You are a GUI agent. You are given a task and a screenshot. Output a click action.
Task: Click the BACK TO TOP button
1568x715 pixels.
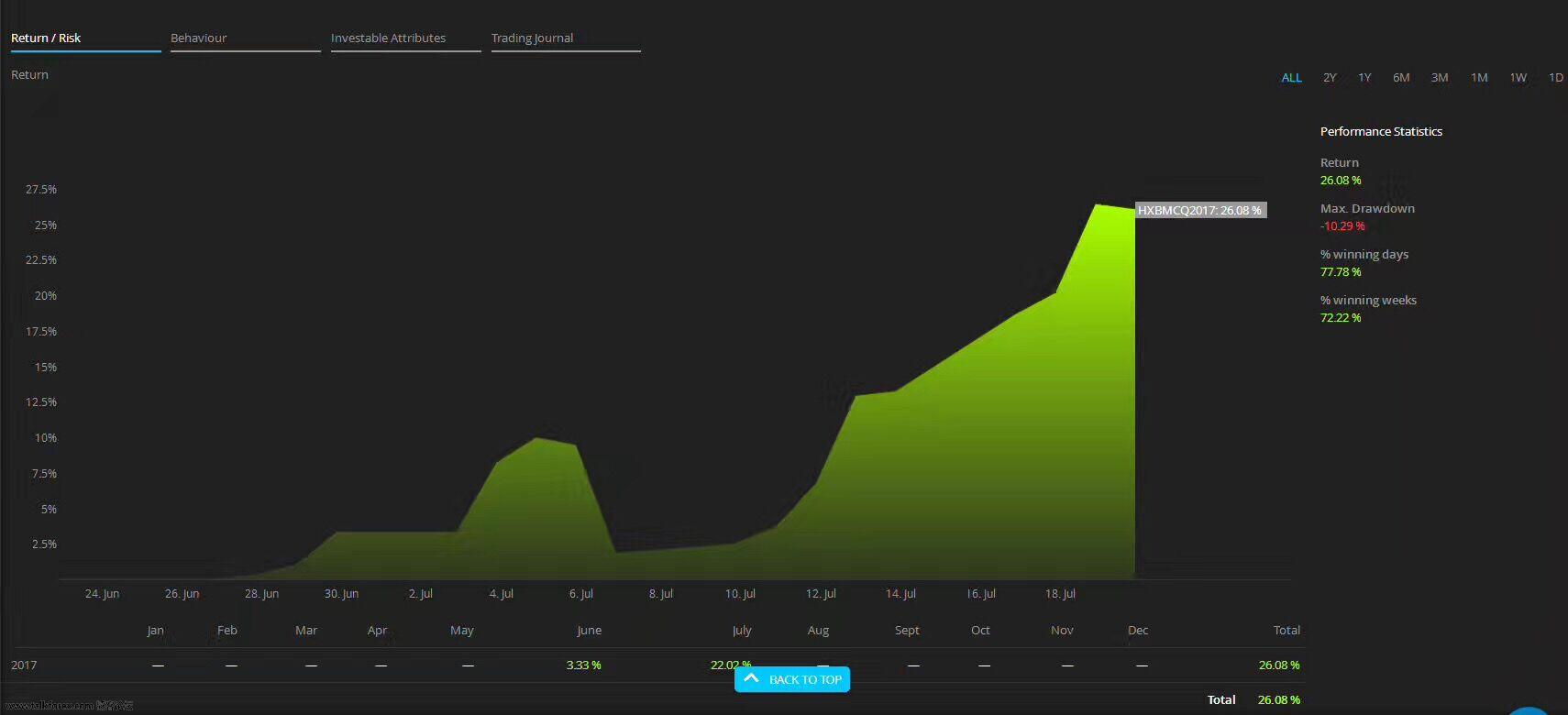coord(792,679)
